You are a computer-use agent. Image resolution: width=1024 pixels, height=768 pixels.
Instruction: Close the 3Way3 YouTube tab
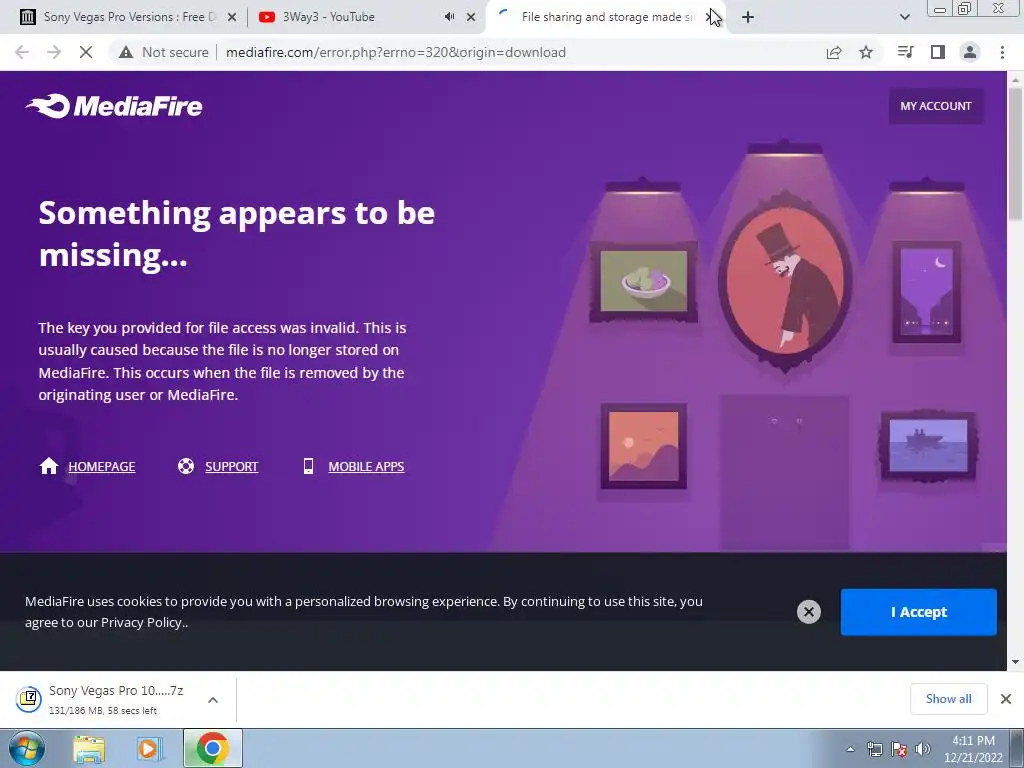(471, 18)
